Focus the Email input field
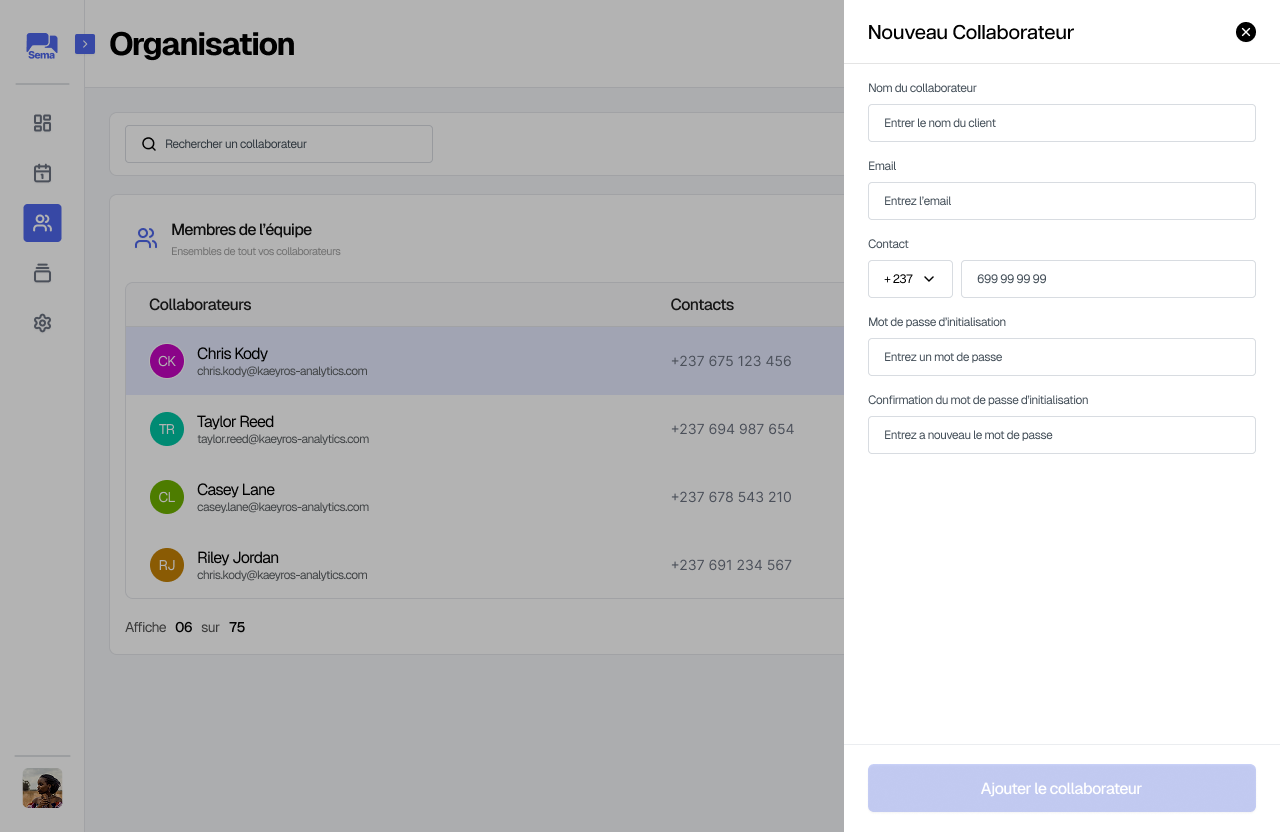This screenshot has height=832, width=1280. [x=1061, y=201]
